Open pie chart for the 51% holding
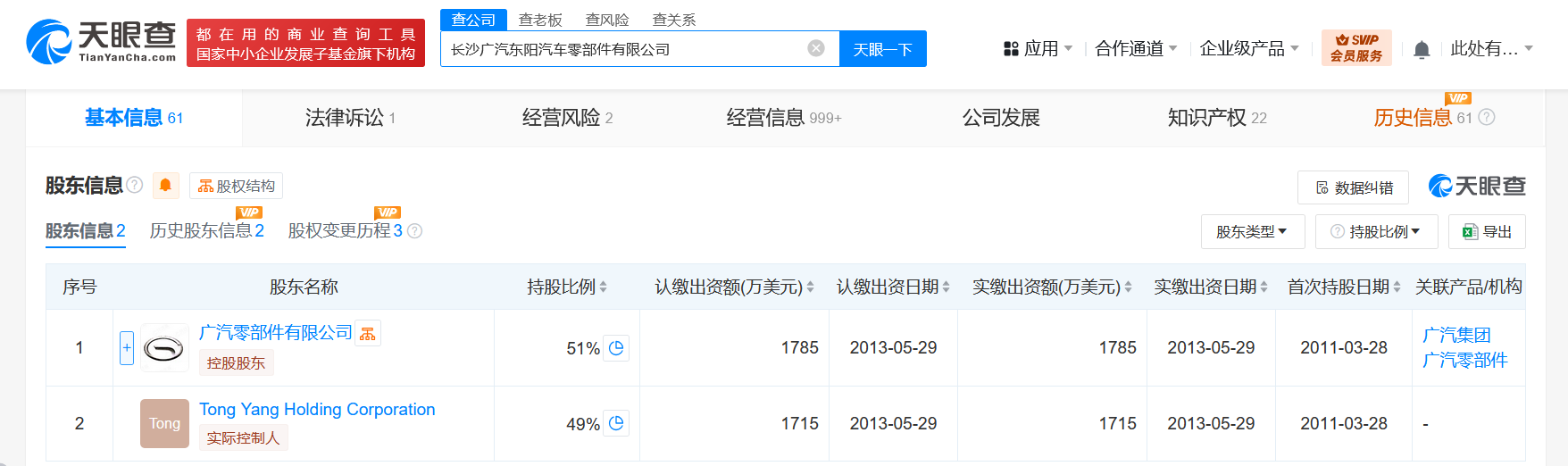 click(616, 348)
